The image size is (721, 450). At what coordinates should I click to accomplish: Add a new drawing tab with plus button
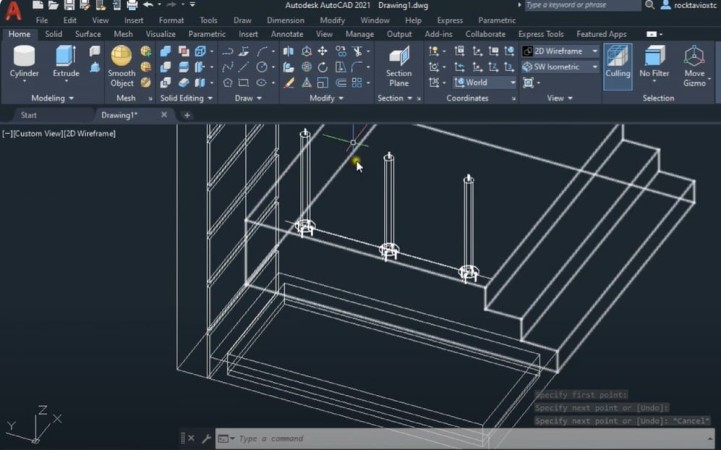187,115
